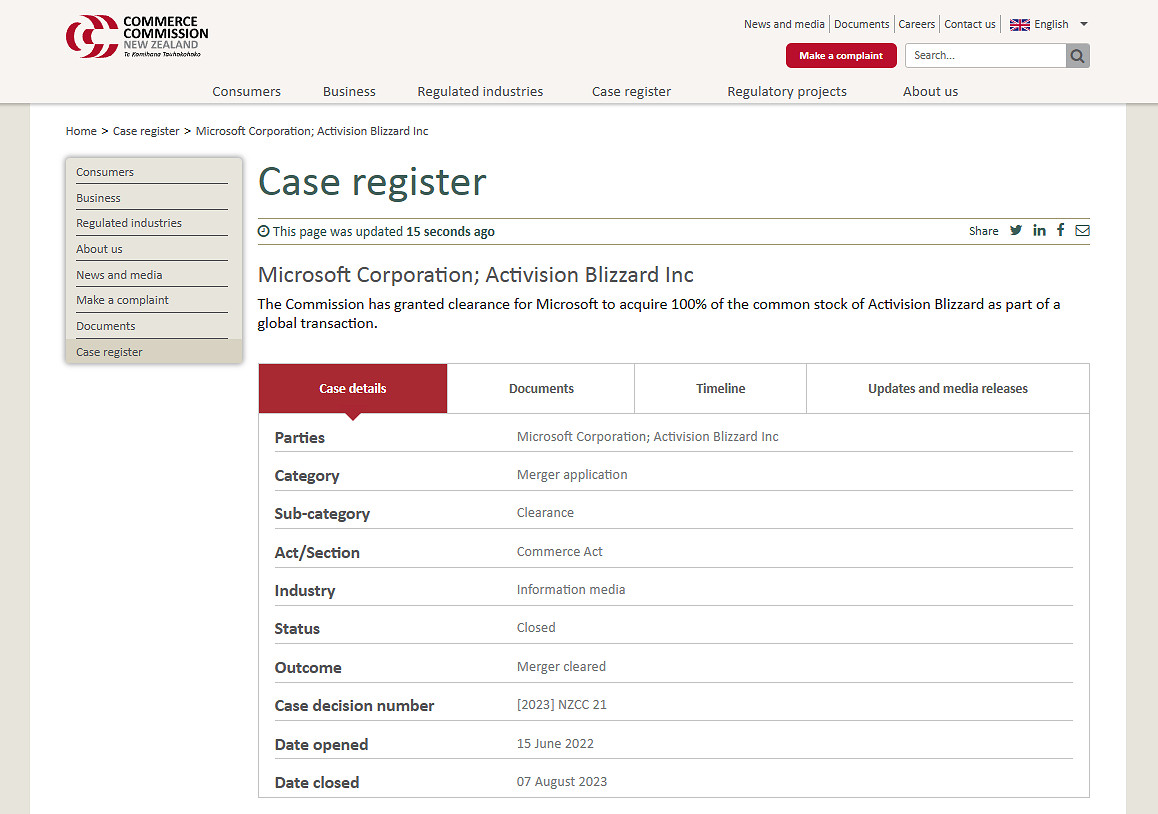Click Case register breadcrumb link

pos(146,131)
